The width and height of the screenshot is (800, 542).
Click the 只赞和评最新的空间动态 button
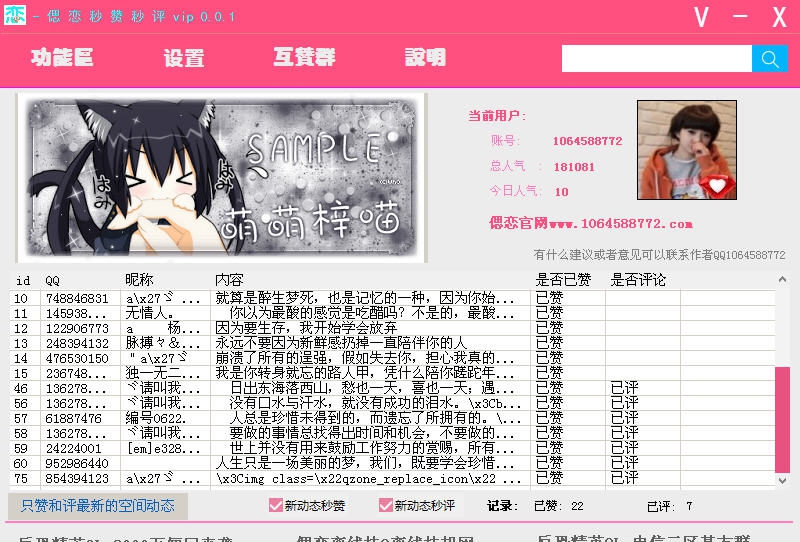98,506
